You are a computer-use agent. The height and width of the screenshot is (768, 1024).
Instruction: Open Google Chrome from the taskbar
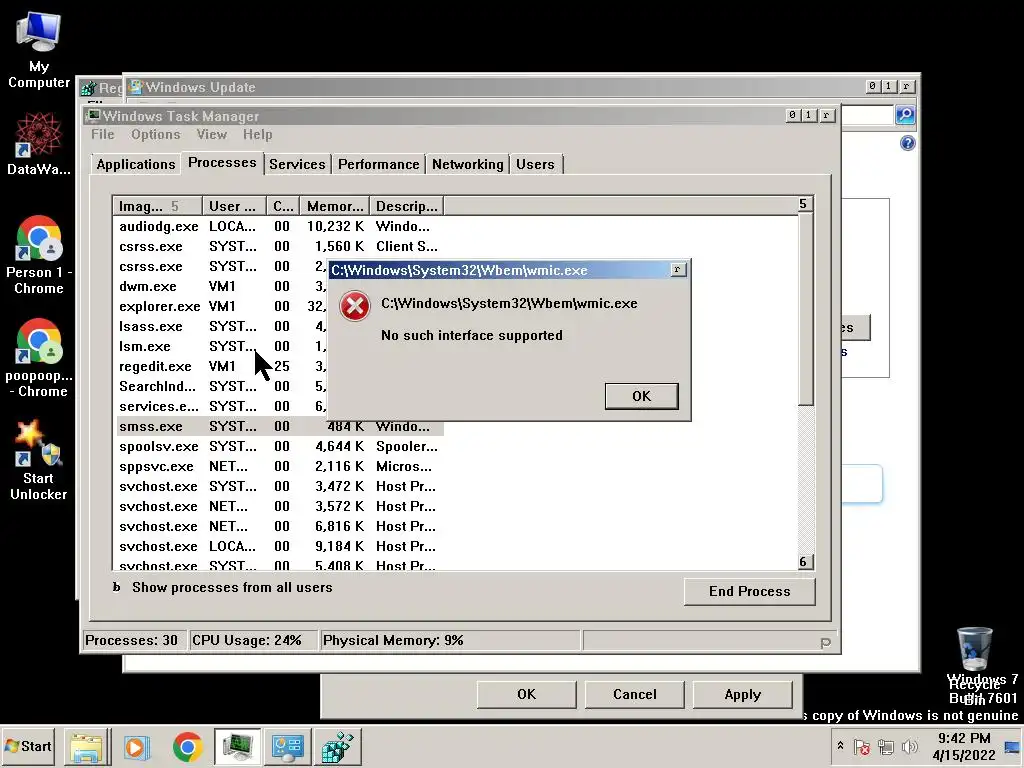click(187, 746)
